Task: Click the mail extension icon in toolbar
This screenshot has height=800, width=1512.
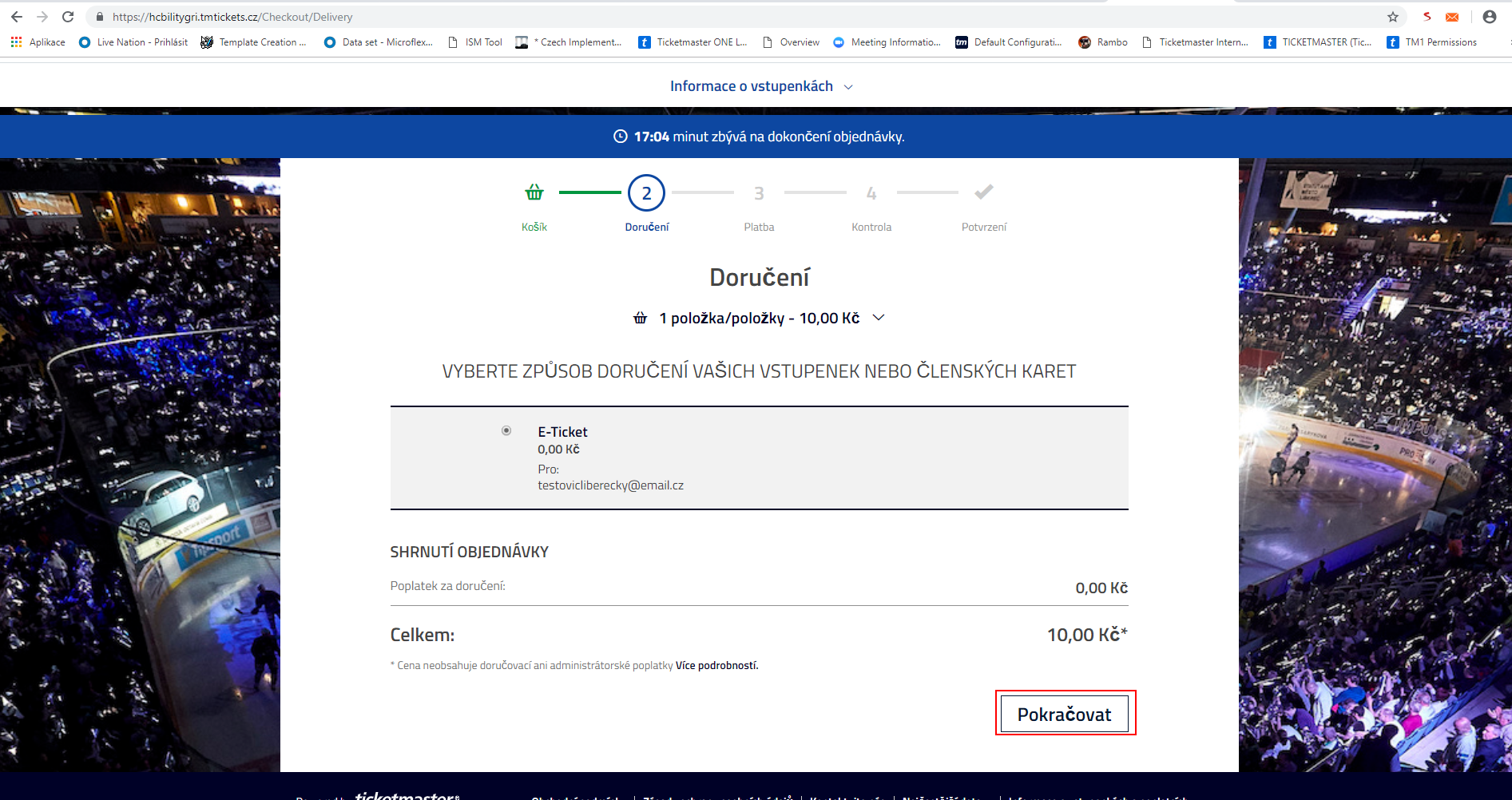Action: coord(1452,17)
